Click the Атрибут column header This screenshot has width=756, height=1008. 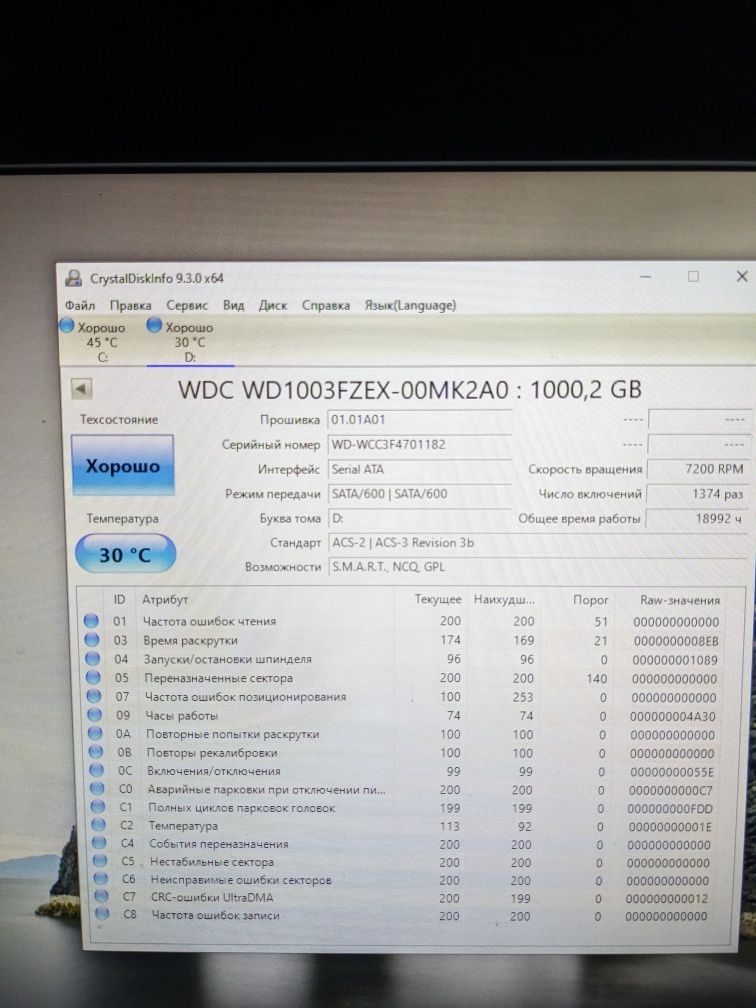tap(165, 599)
